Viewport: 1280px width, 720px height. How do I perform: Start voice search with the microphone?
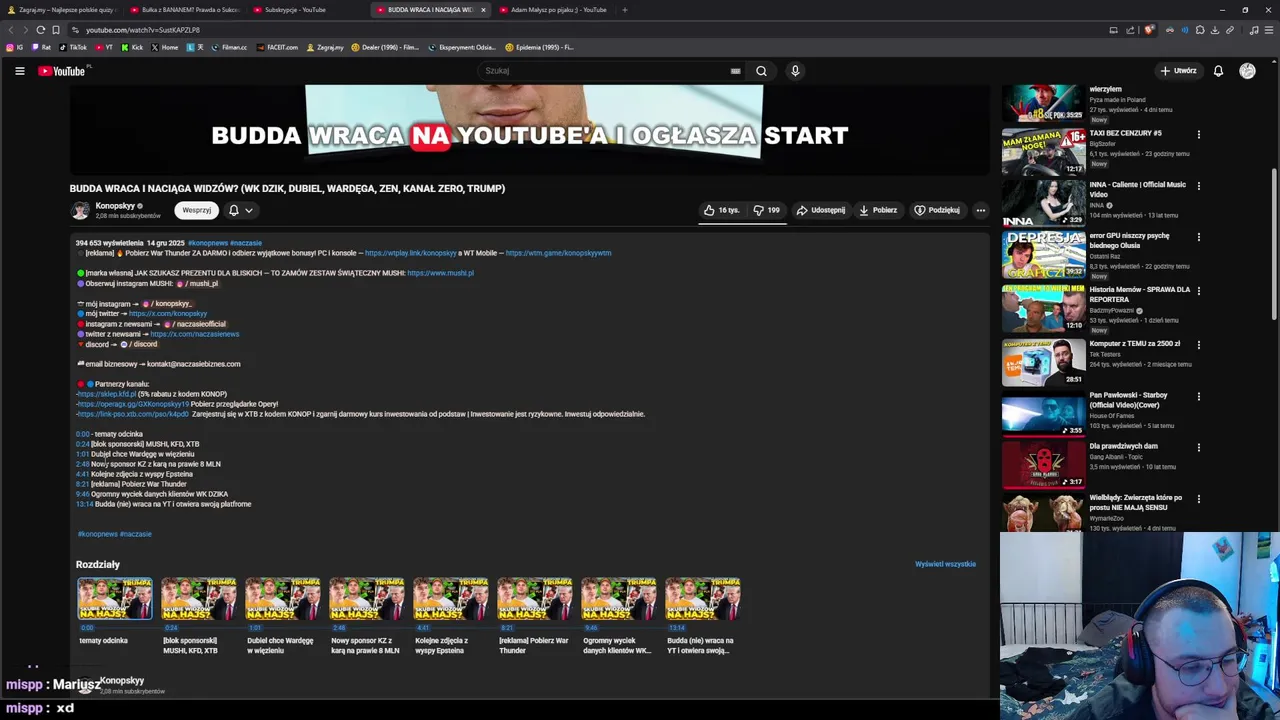[x=795, y=71]
